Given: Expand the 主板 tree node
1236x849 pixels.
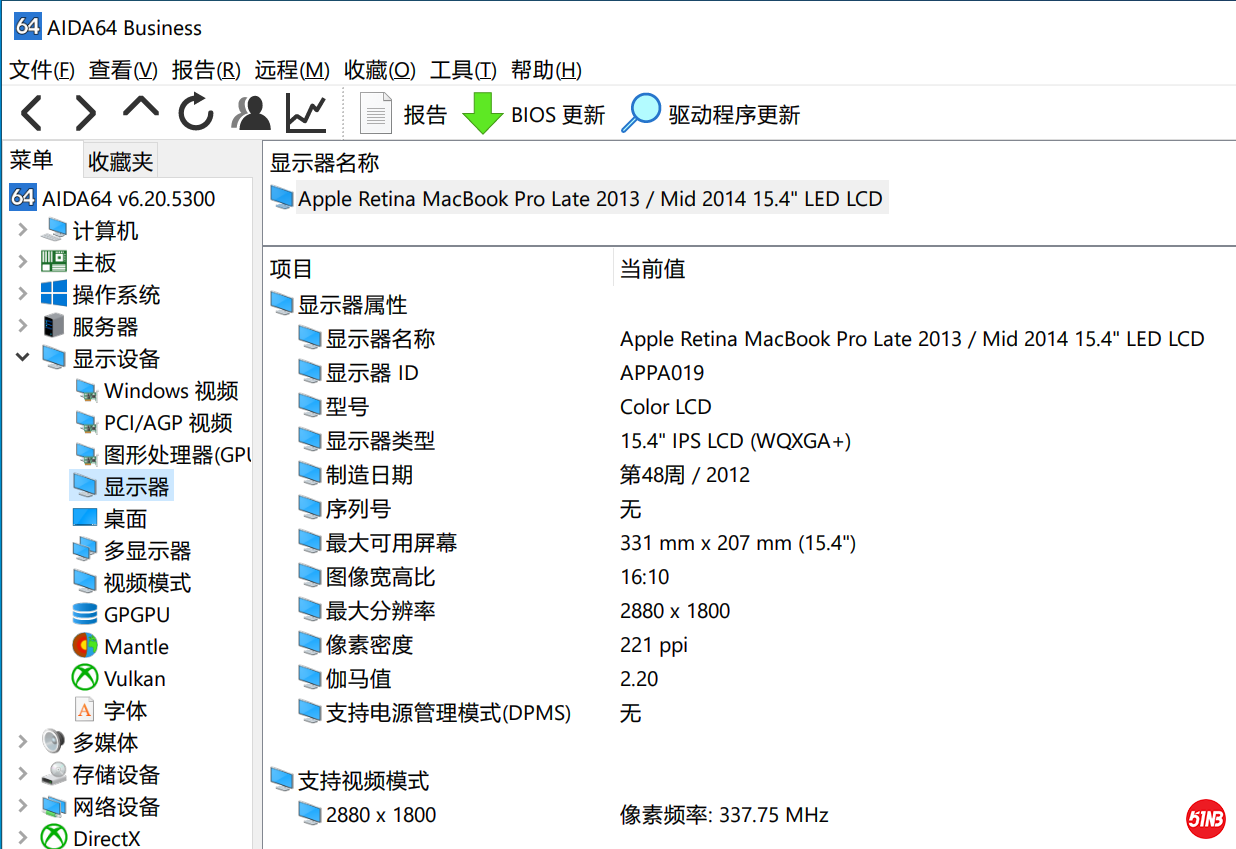Looking at the screenshot, I should pyautogui.click(x=23, y=263).
